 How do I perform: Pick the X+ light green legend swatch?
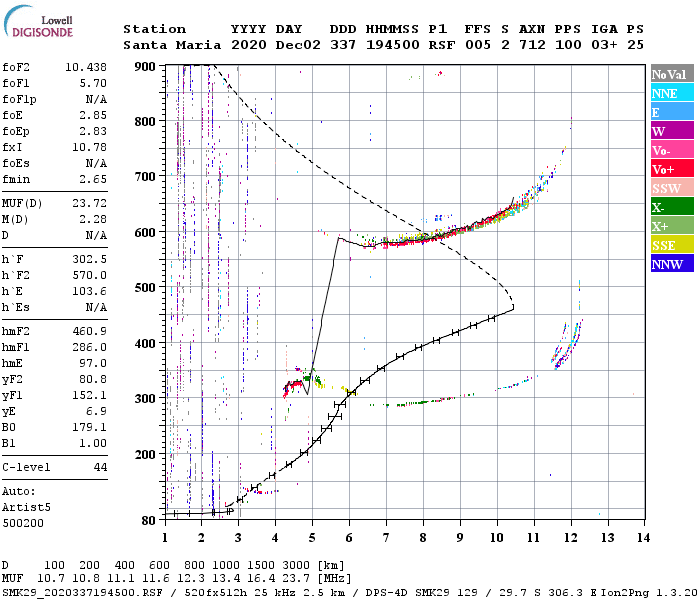672,226
